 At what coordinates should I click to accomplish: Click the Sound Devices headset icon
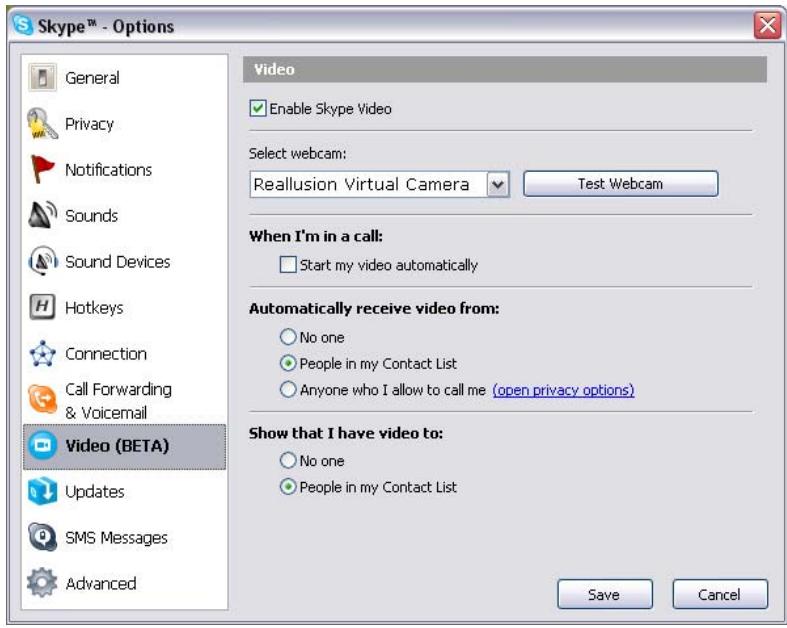click(43, 261)
